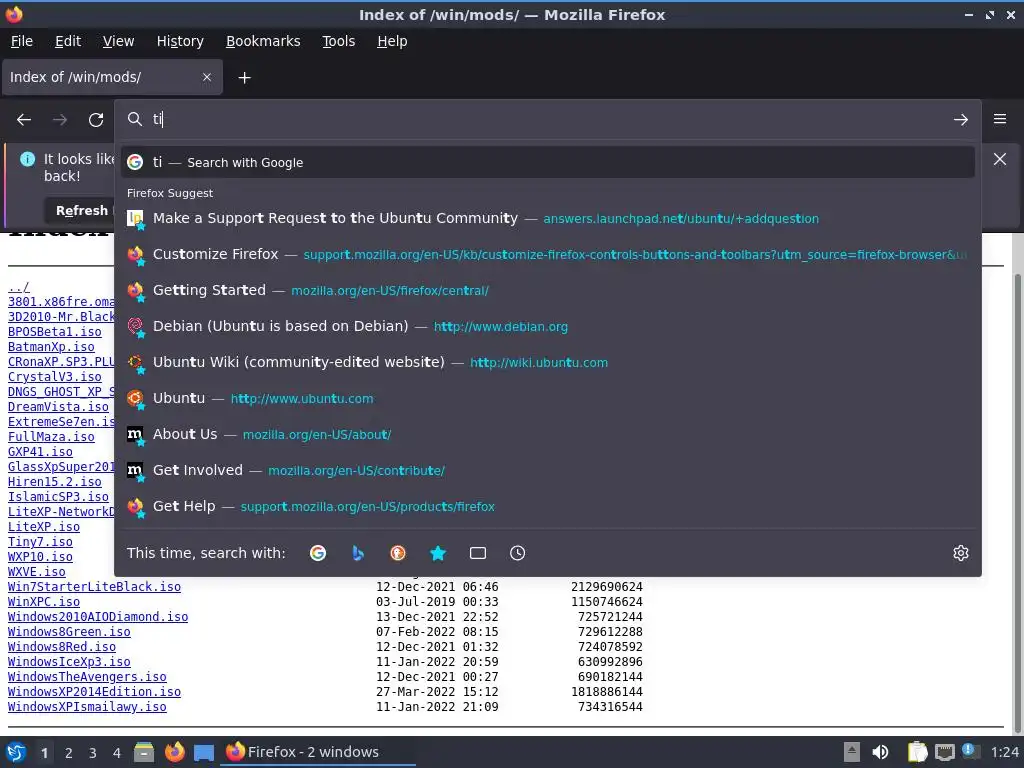Open the Tools menu
Image resolution: width=1024 pixels, height=768 pixels.
click(338, 41)
